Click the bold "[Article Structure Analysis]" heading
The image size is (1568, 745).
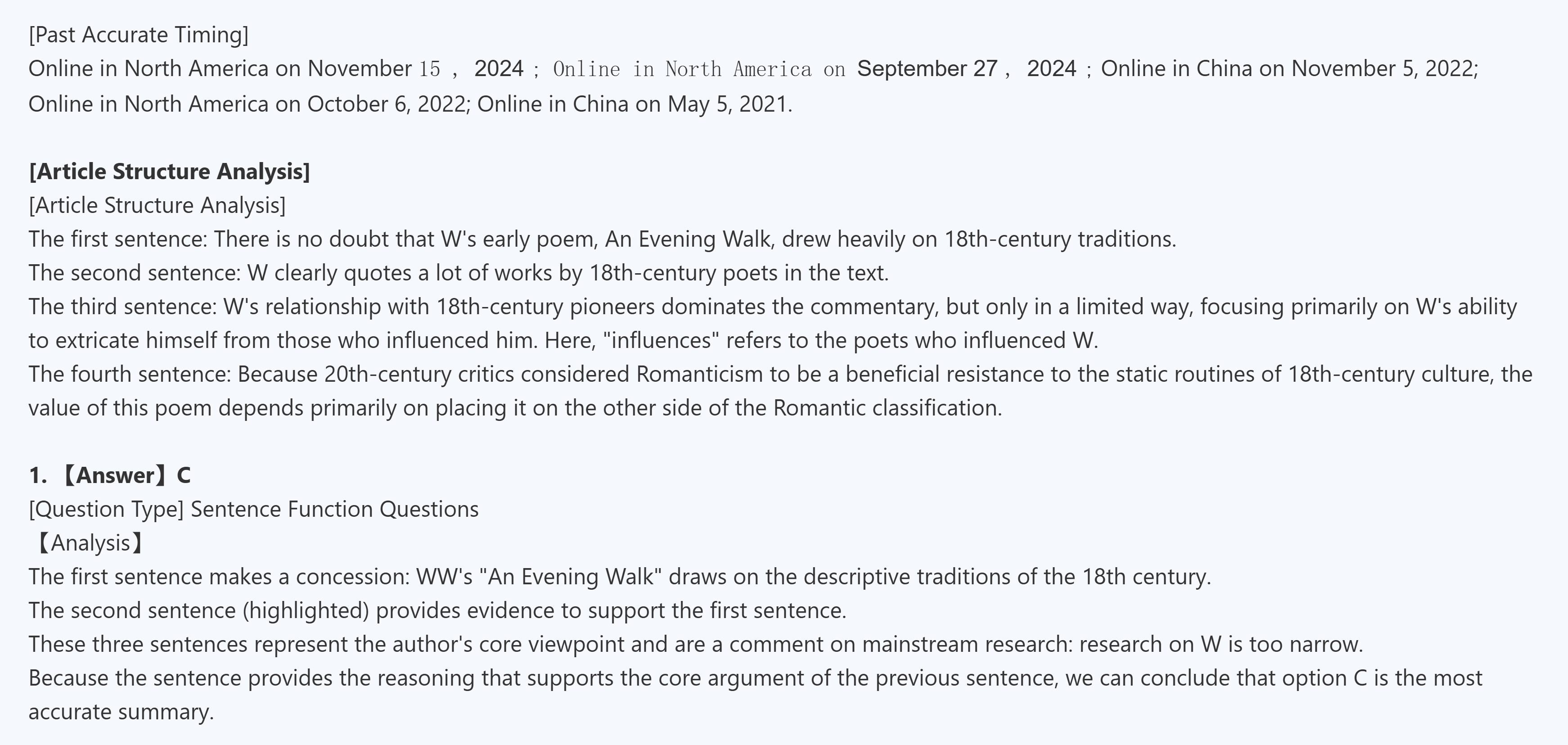[x=169, y=172]
